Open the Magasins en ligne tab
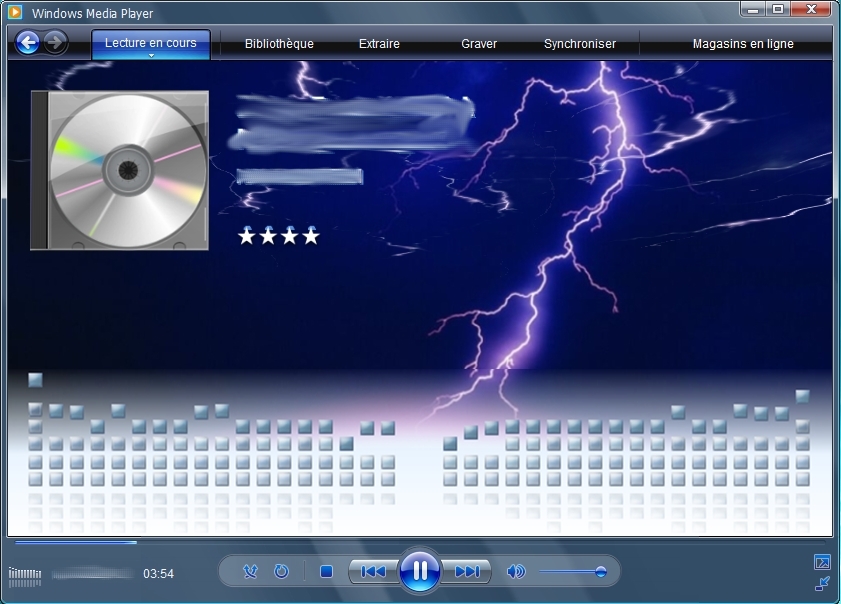Image resolution: width=841 pixels, height=604 pixels. click(743, 44)
